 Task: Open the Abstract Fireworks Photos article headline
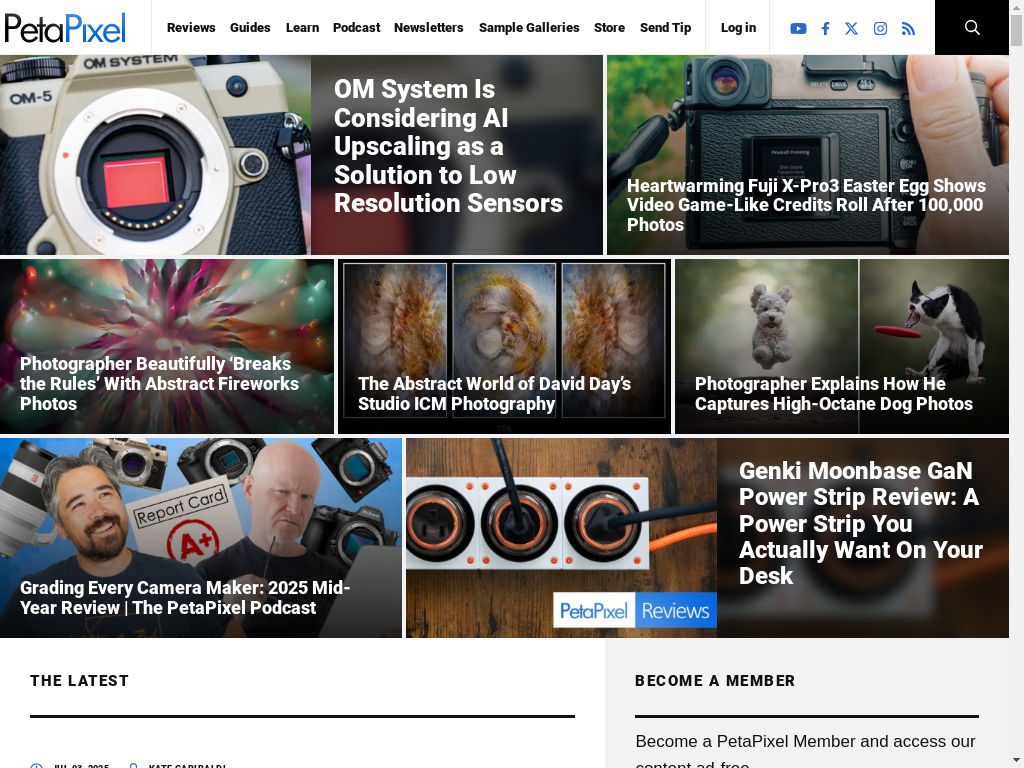pos(159,383)
